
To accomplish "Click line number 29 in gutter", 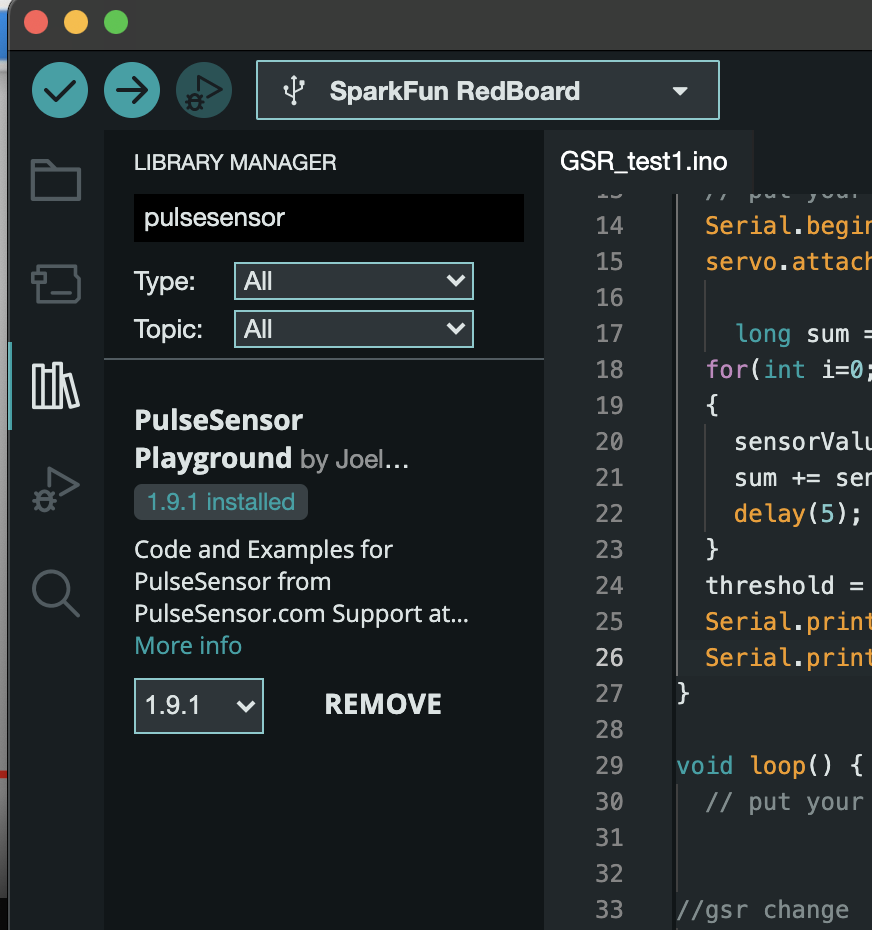I will (609, 766).
